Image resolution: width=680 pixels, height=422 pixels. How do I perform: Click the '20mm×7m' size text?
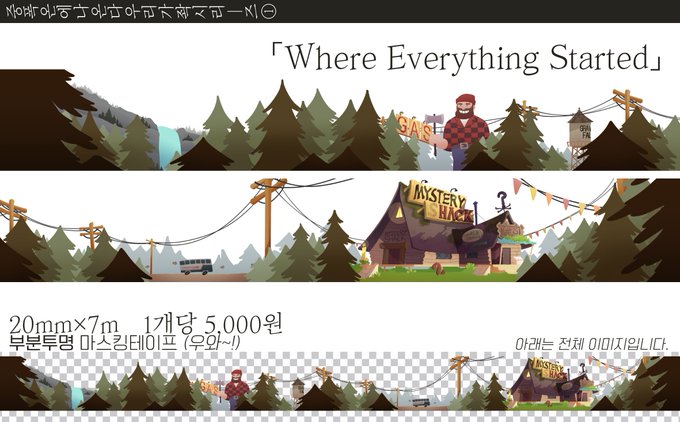coord(63,325)
